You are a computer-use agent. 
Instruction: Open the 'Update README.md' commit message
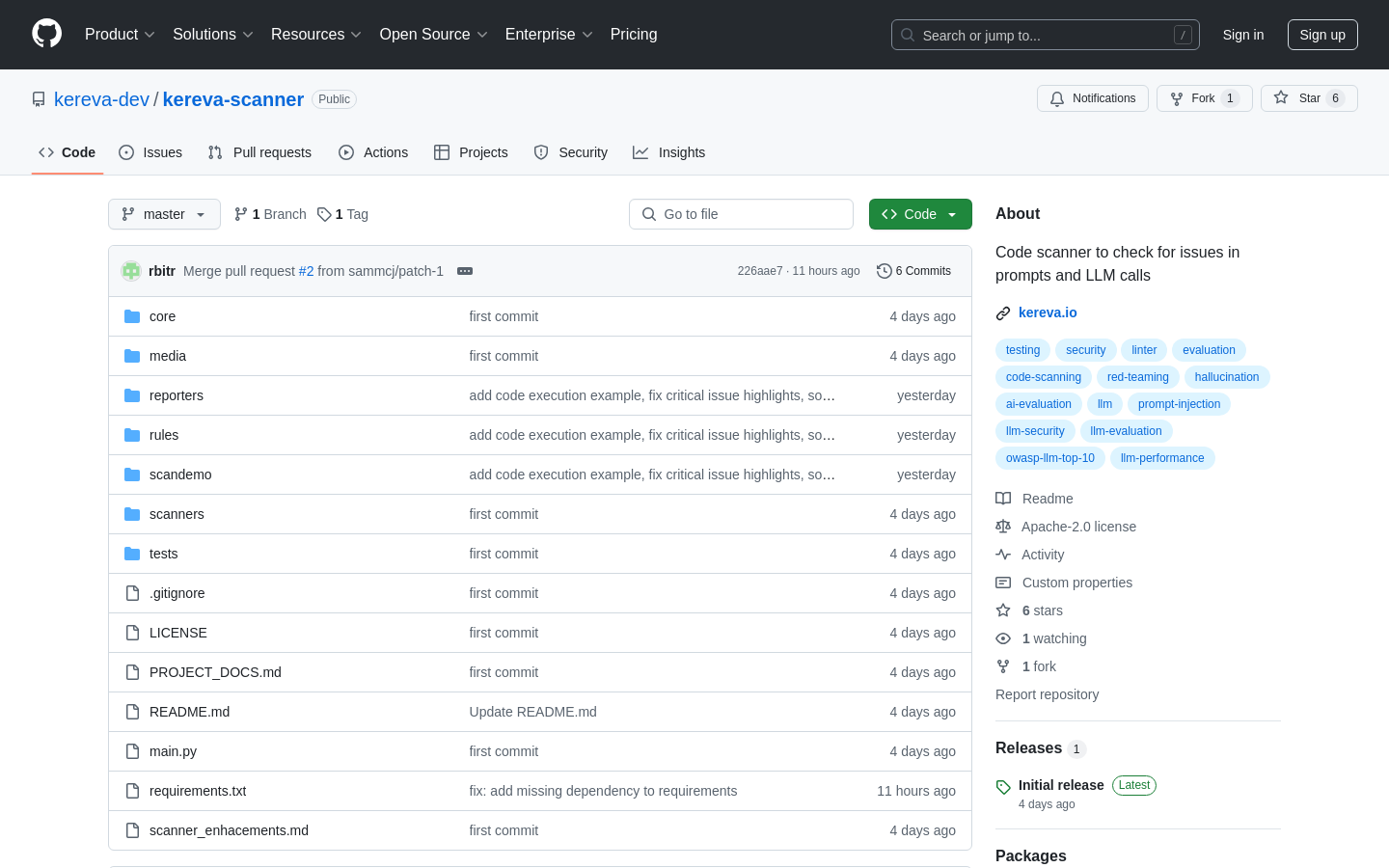(532, 712)
